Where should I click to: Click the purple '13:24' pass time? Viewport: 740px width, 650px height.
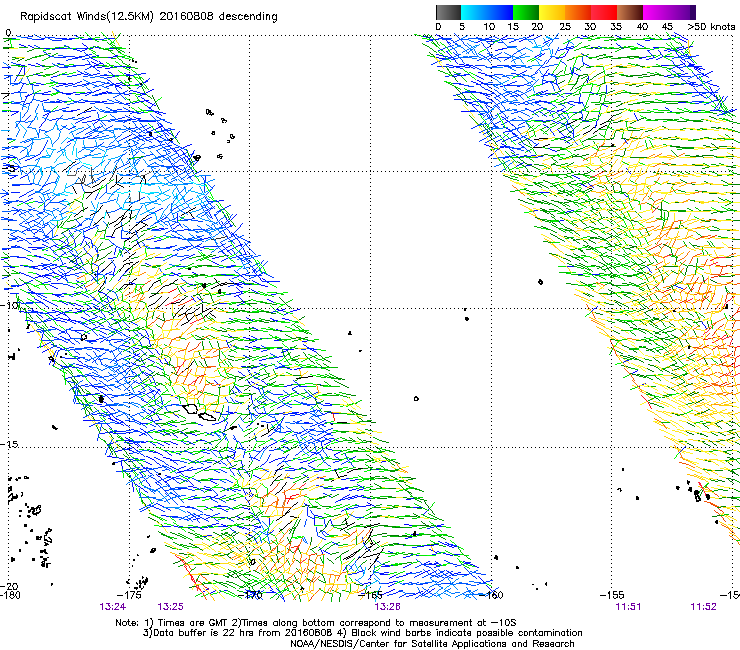coord(113,607)
